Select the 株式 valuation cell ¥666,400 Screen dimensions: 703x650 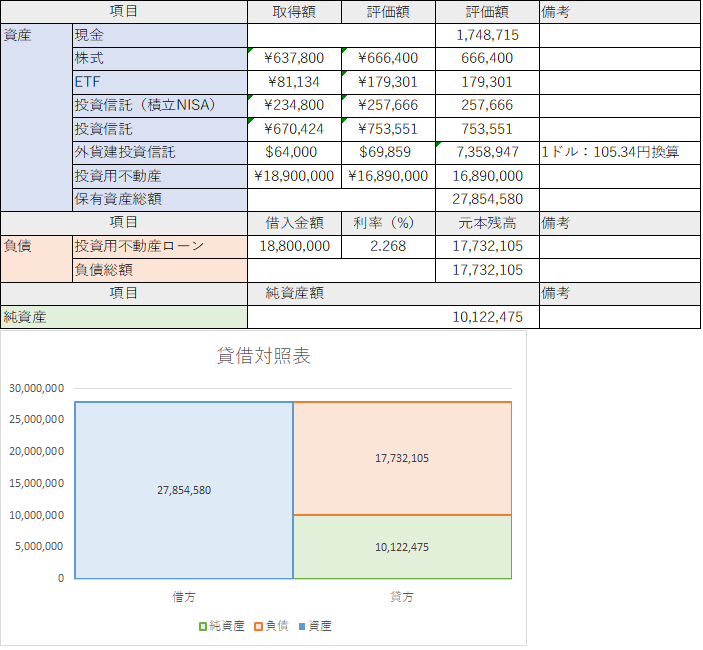pyautogui.click(x=388, y=59)
